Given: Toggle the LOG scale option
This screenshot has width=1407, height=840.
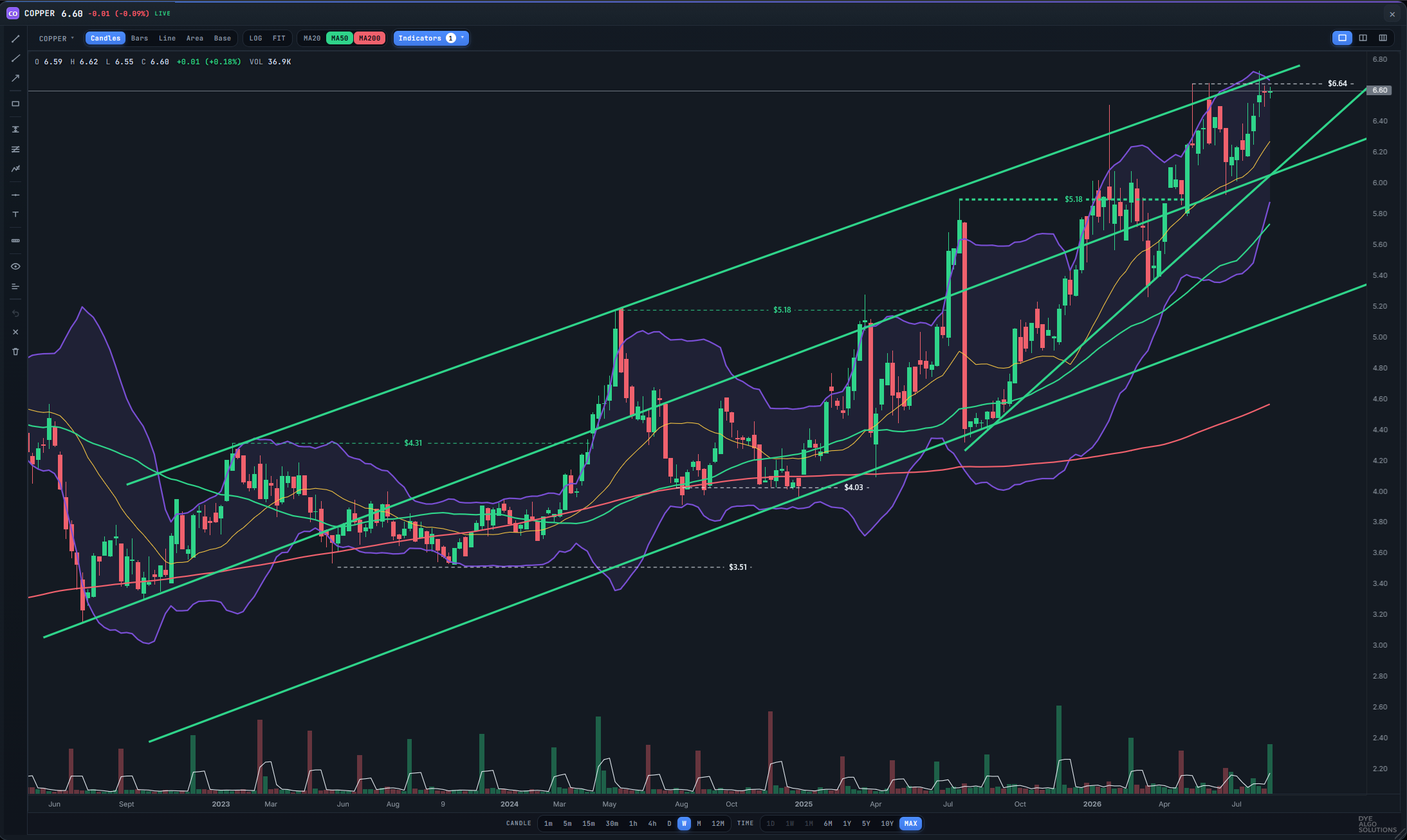Looking at the screenshot, I should (255, 39).
